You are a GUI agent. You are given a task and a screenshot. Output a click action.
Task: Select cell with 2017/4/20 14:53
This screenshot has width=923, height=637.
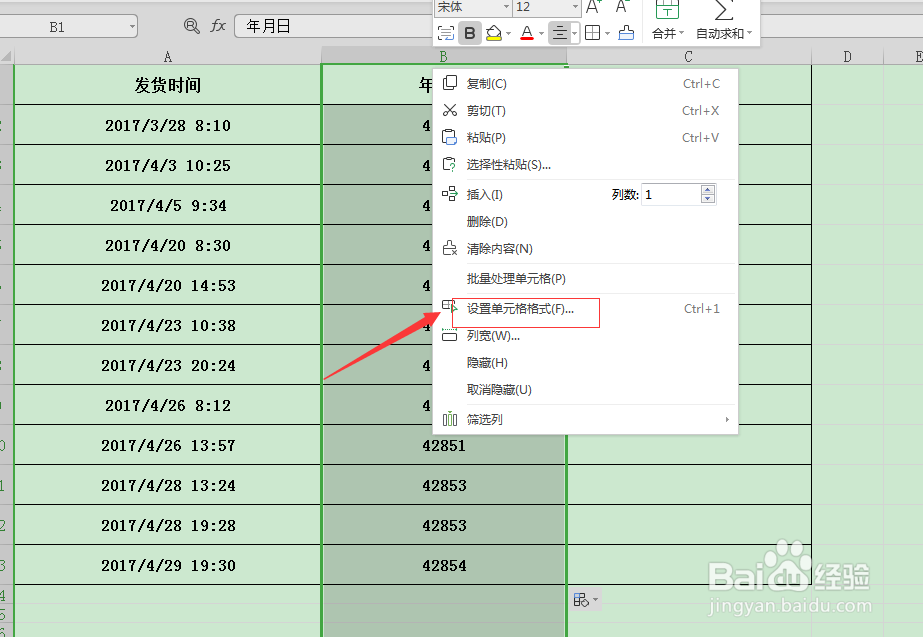coord(168,286)
